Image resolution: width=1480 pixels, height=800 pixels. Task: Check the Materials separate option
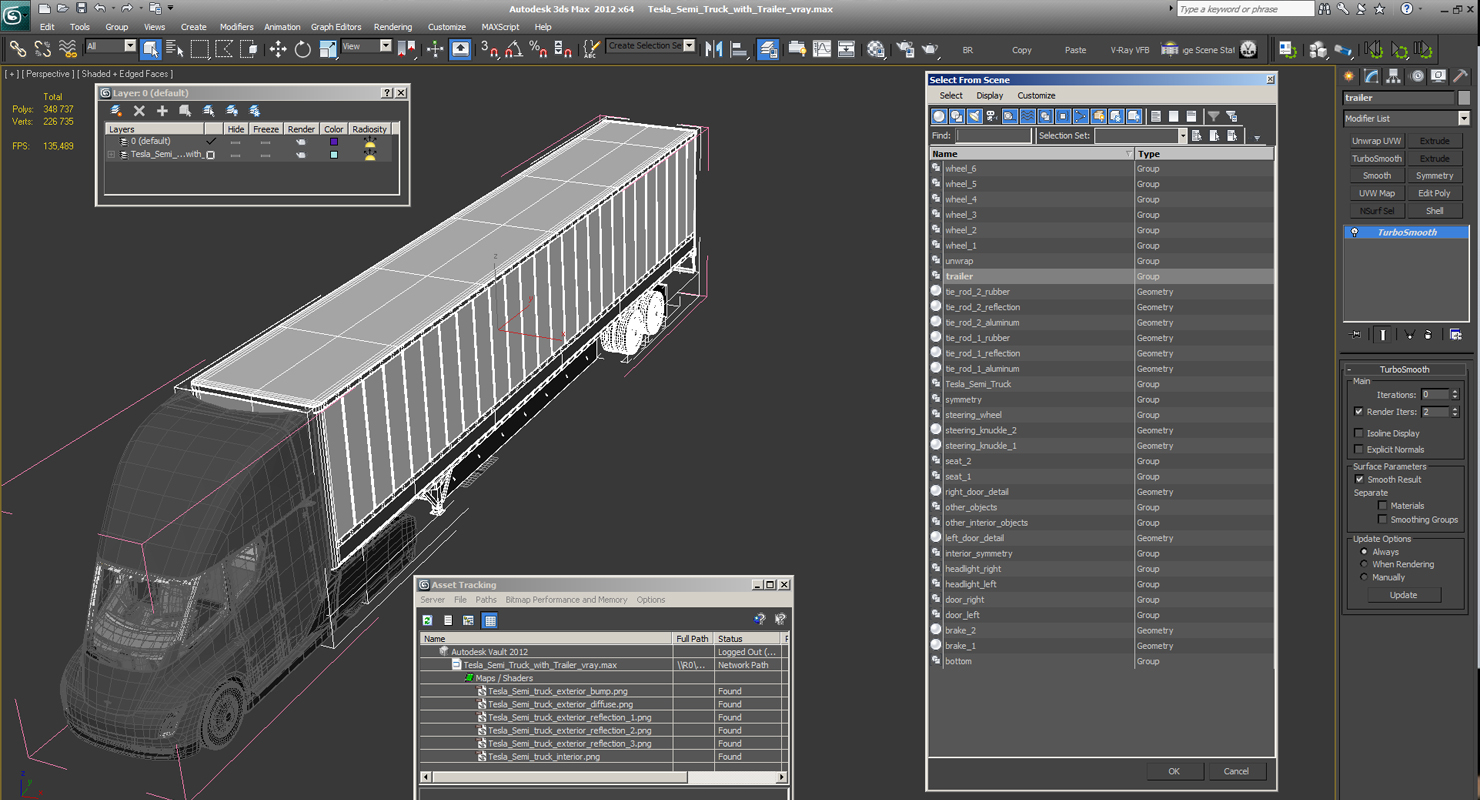click(1383, 506)
